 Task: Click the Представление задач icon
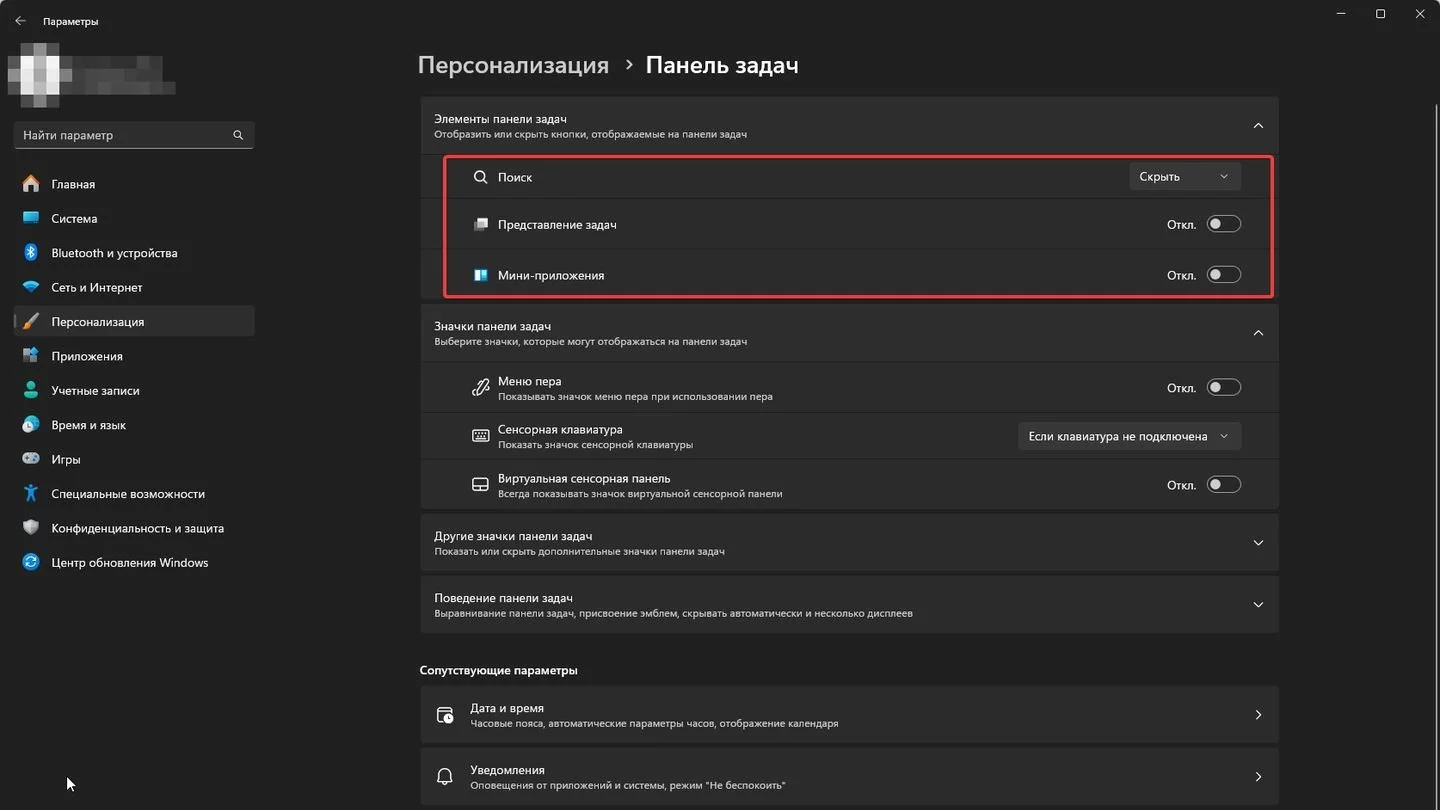click(480, 225)
